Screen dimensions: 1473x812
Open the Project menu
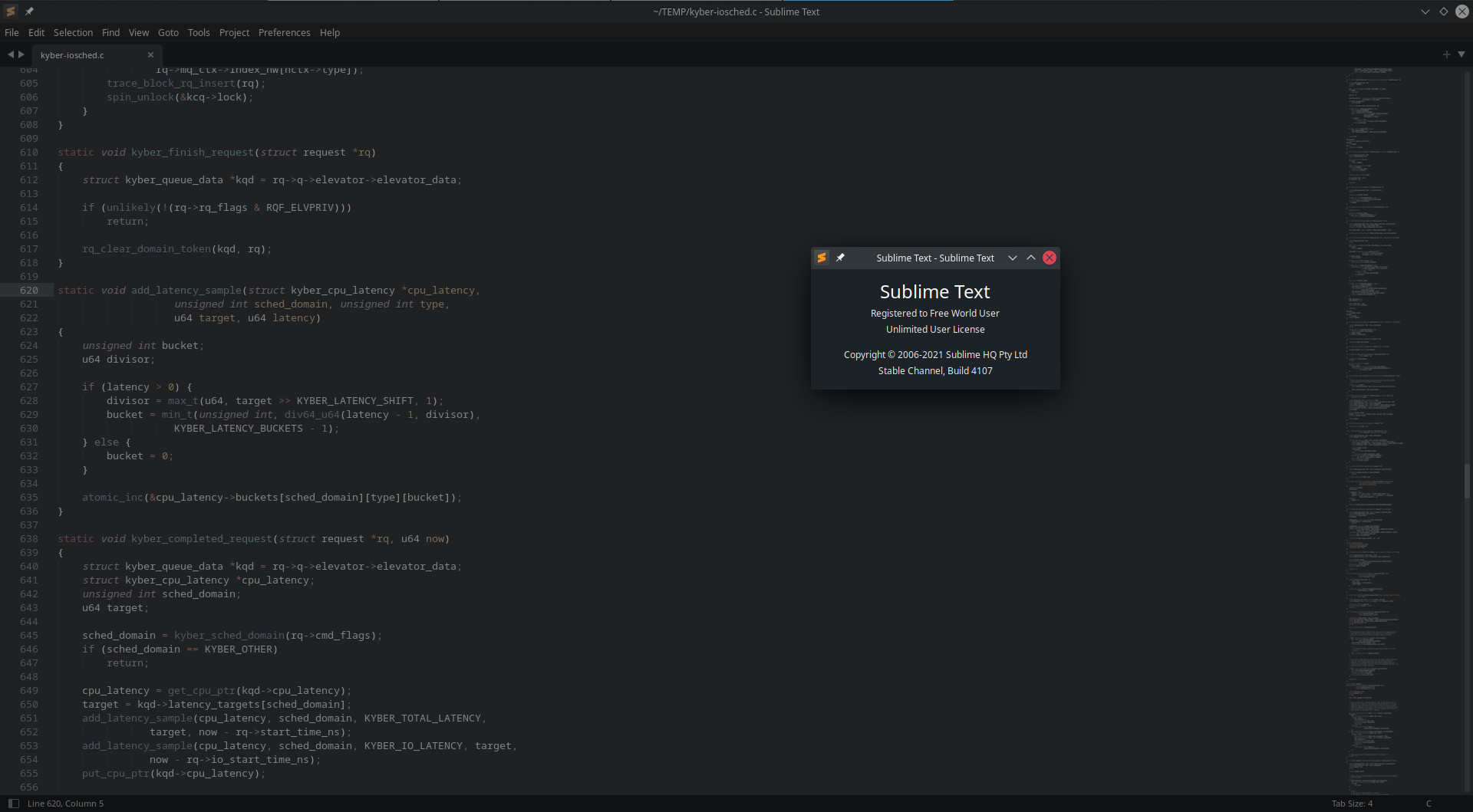tap(234, 32)
